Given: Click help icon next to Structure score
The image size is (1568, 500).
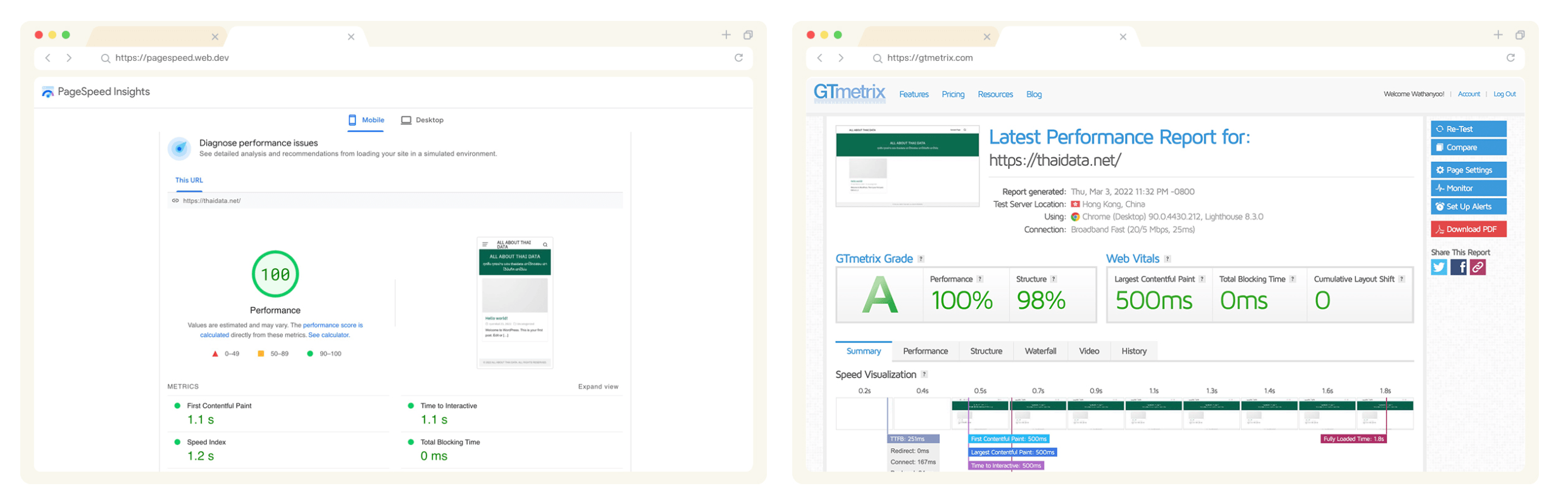Looking at the screenshot, I should tap(1054, 279).
